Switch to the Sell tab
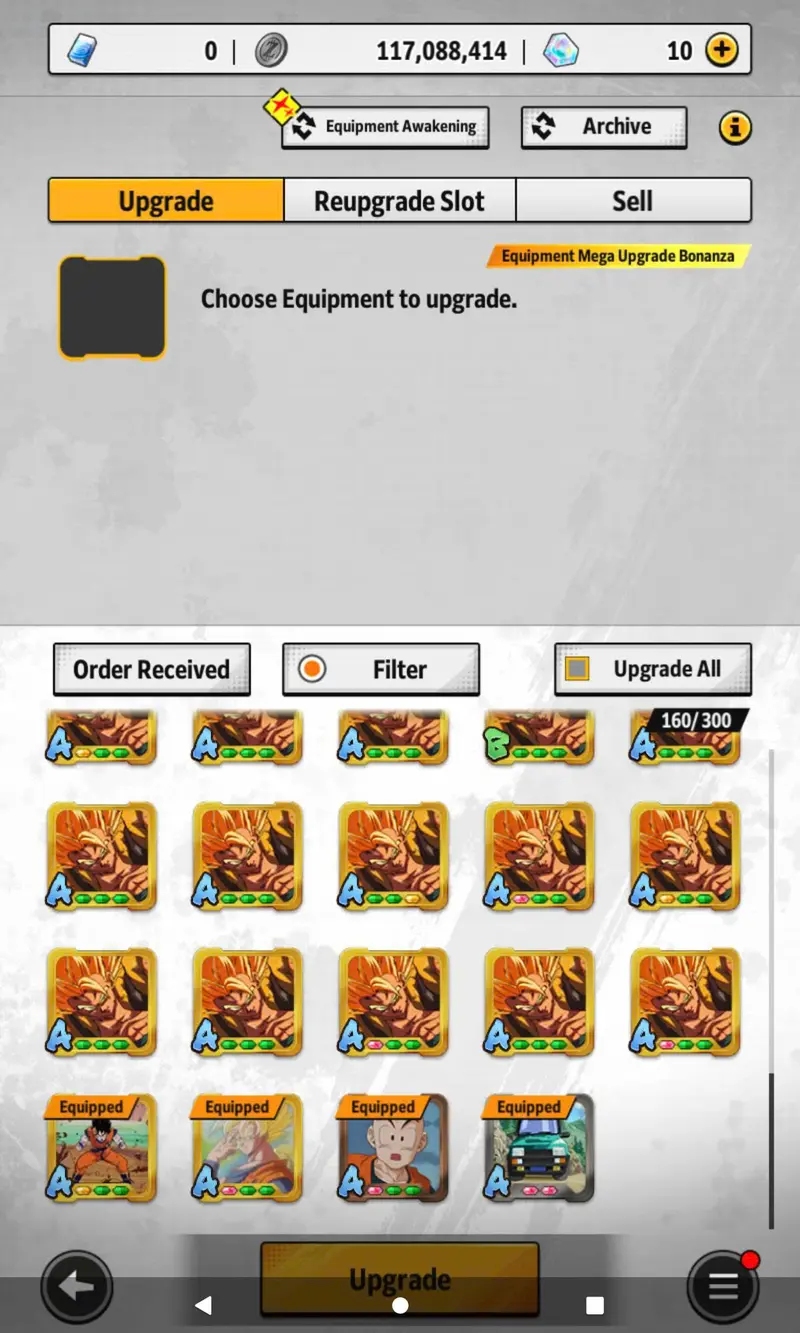Image resolution: width=800 pixels, height=1333 pixels. (633, 200)
